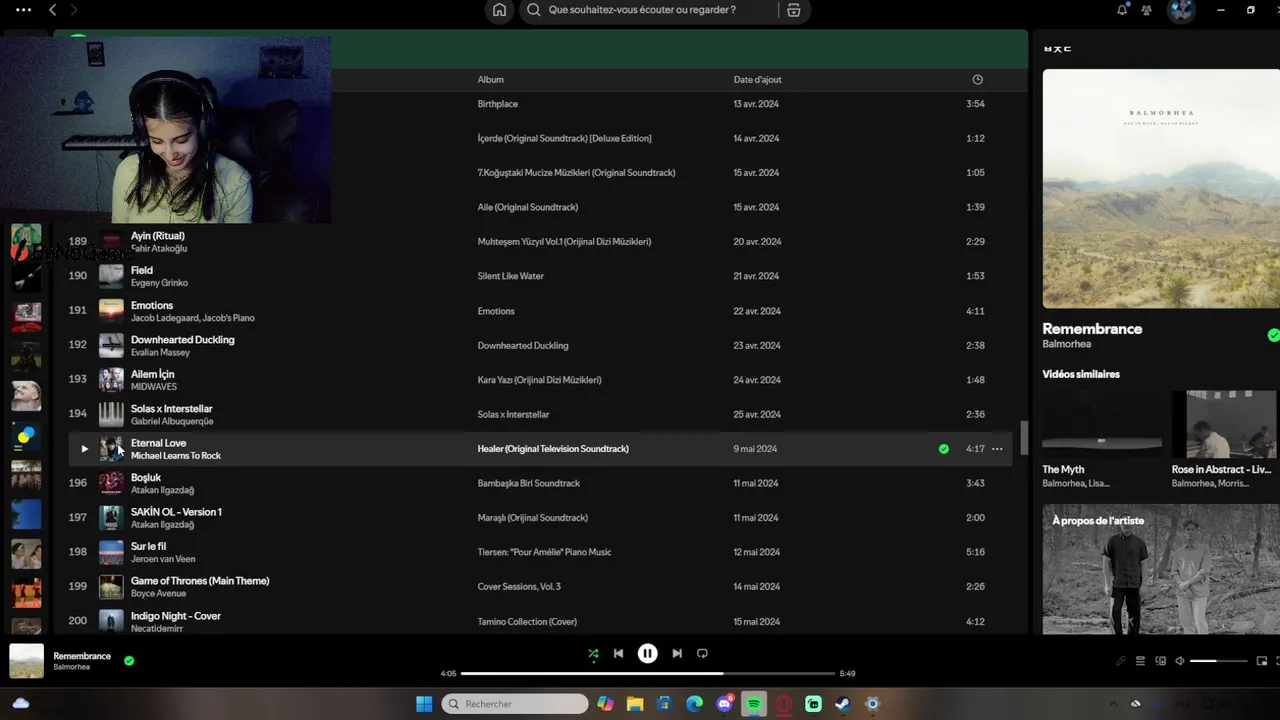Sort by the Date d'ajout column header
The image size is (1280, 720).
click(757, 80)
